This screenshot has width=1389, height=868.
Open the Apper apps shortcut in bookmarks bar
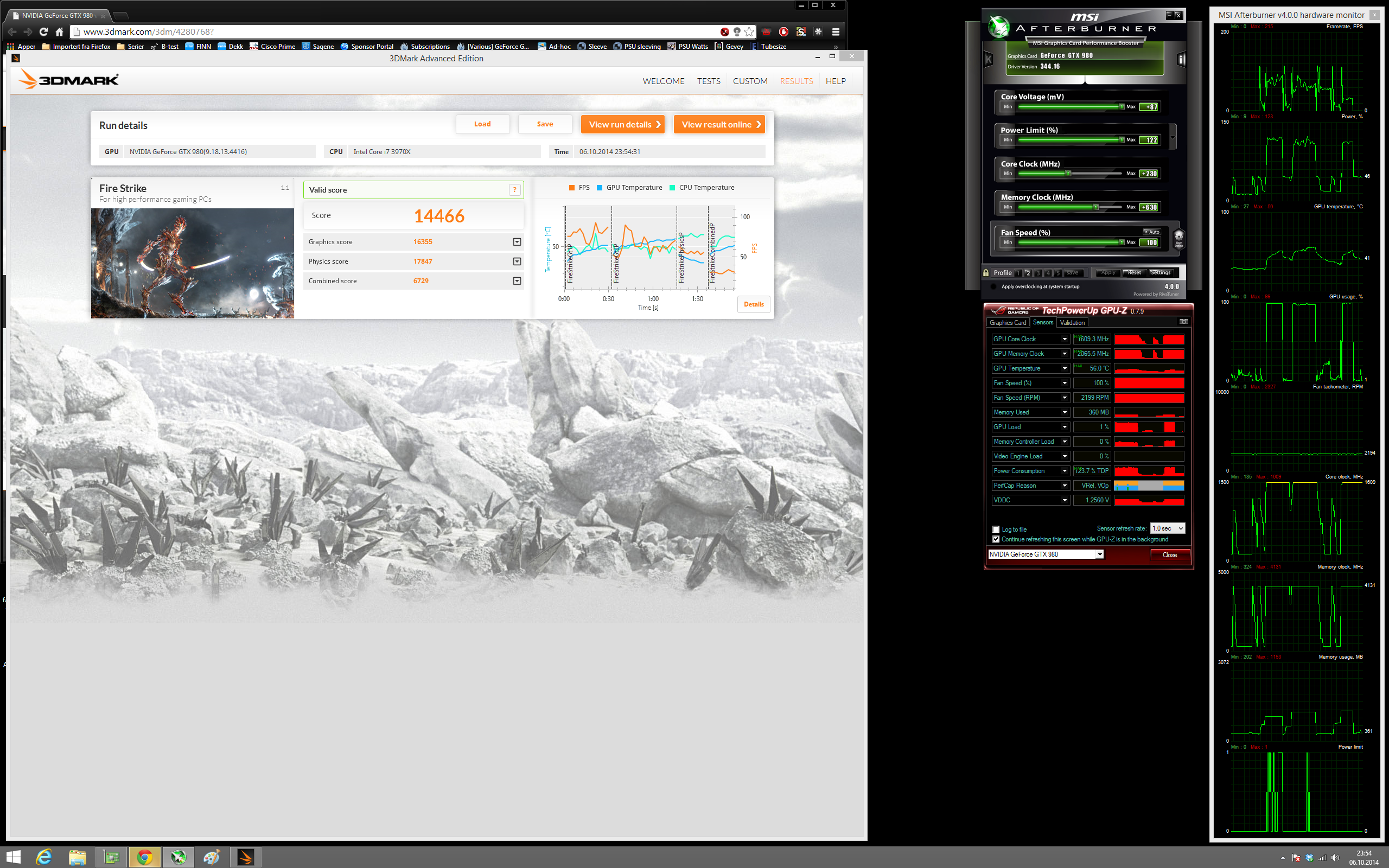pos(21,47)
